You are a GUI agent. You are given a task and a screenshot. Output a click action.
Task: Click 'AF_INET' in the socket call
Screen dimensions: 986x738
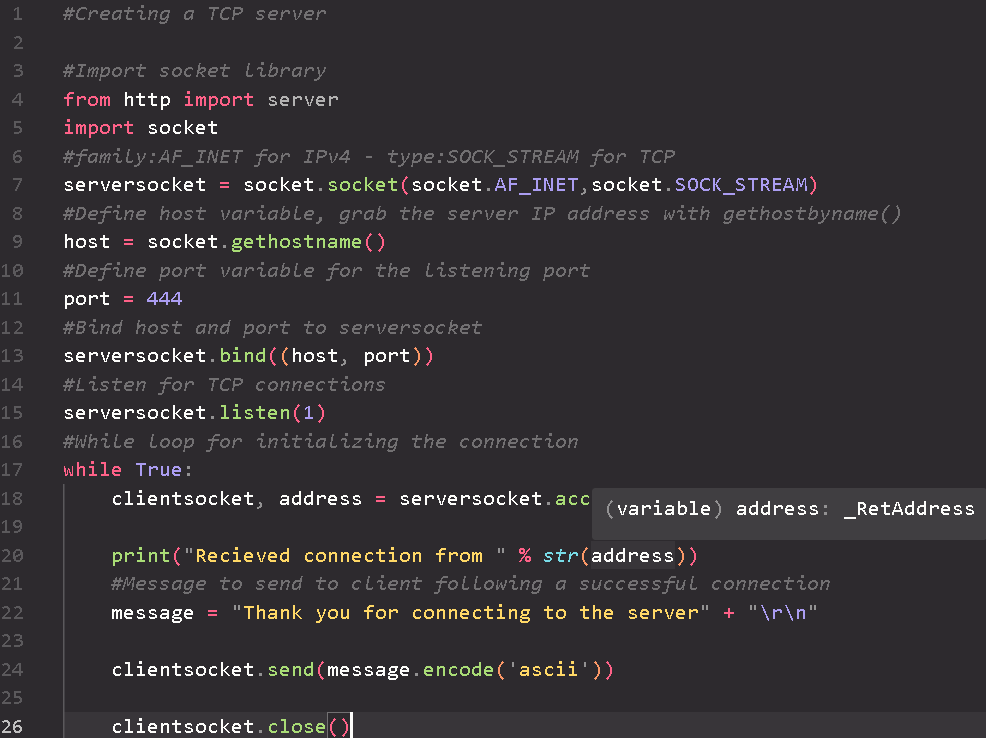tap(536, 185)
